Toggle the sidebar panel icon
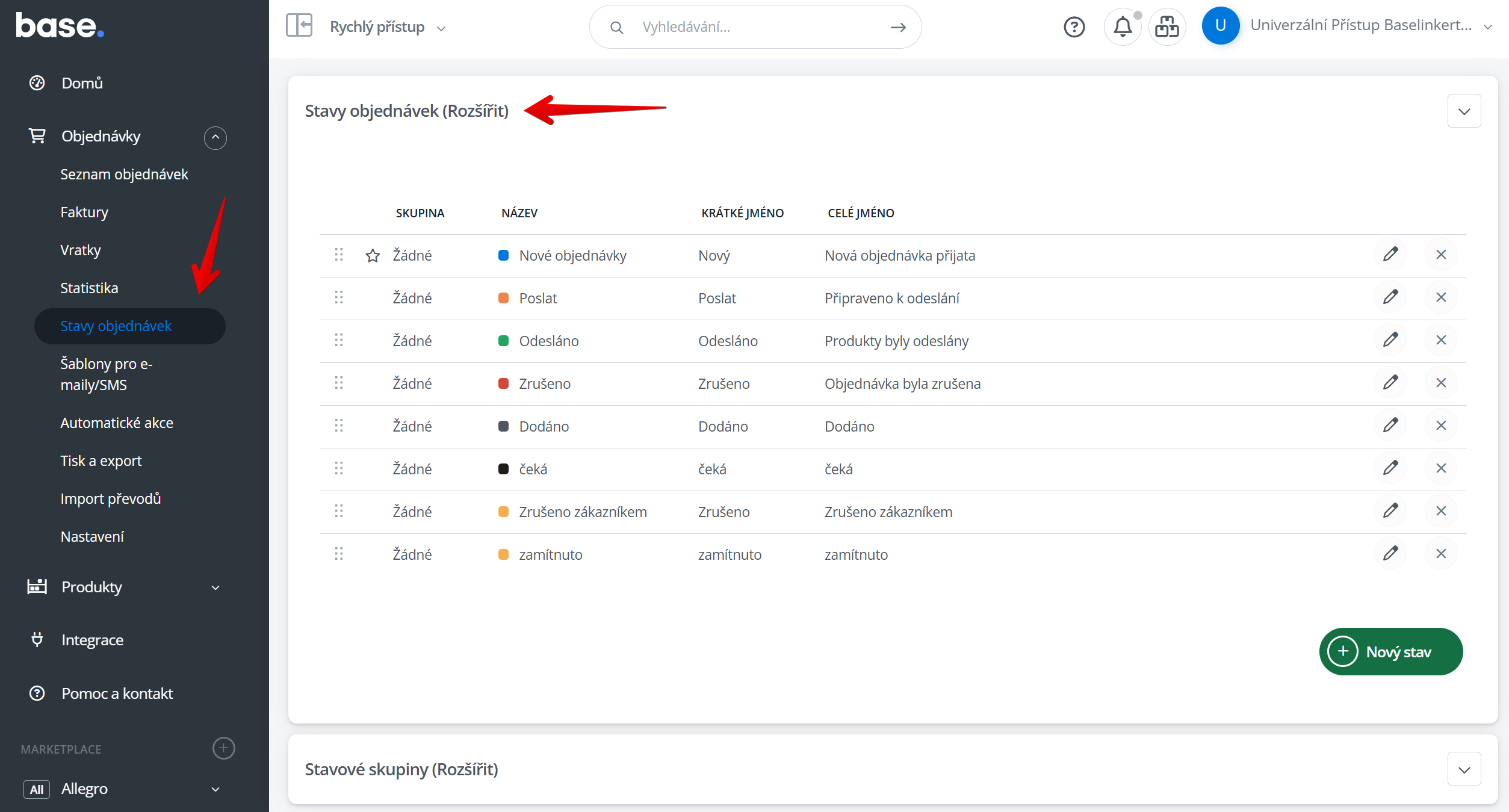Viewport: 1509px width, 812px height. coord(299,26)
